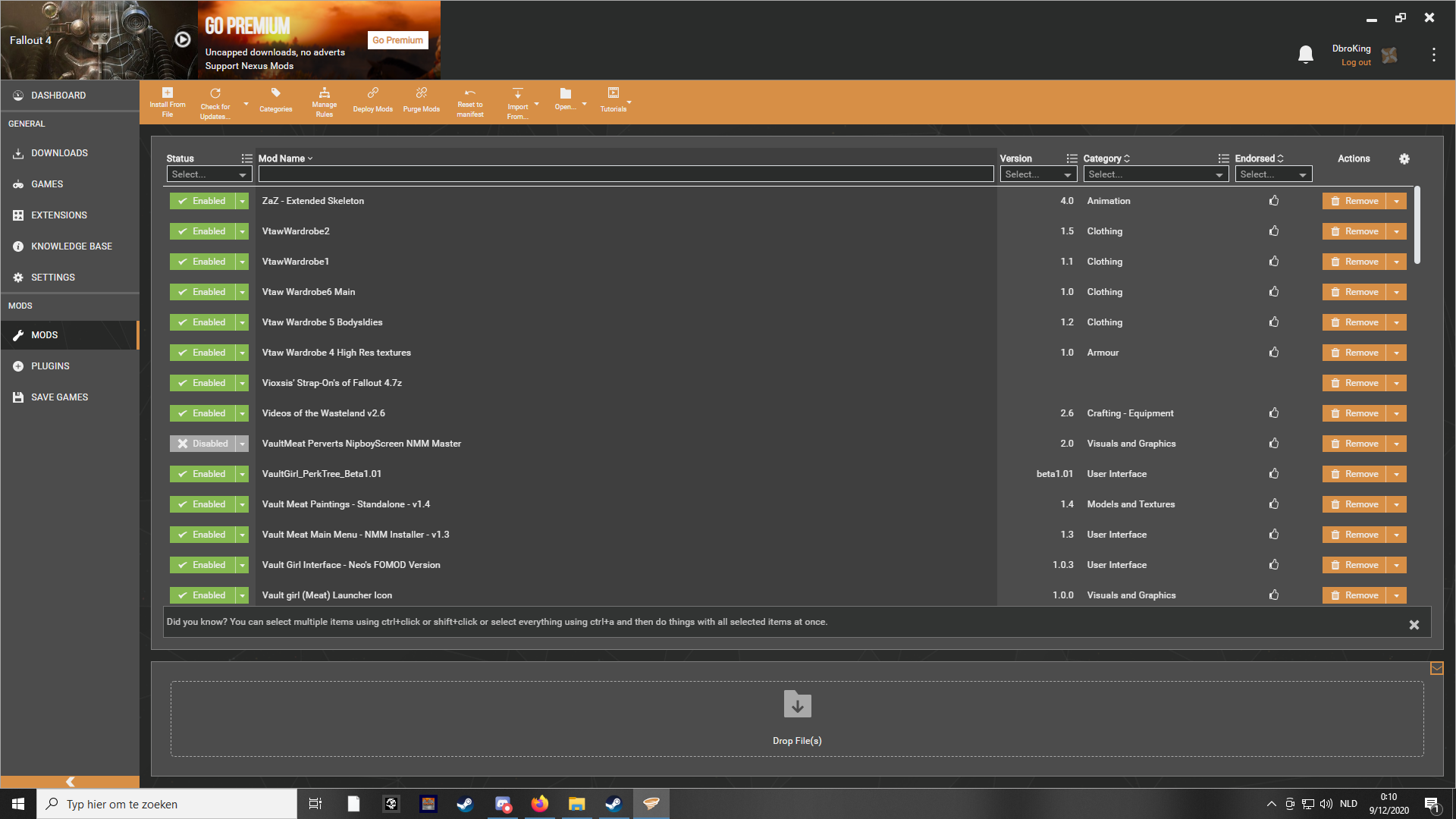
Task: Open the Plugins section
Action: click(x=70, y=366)
